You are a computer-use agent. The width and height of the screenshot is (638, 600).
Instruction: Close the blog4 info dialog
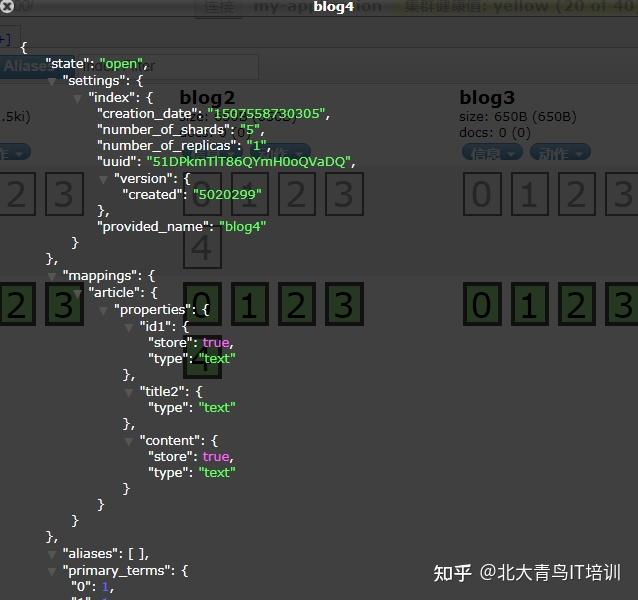(7, 6)
